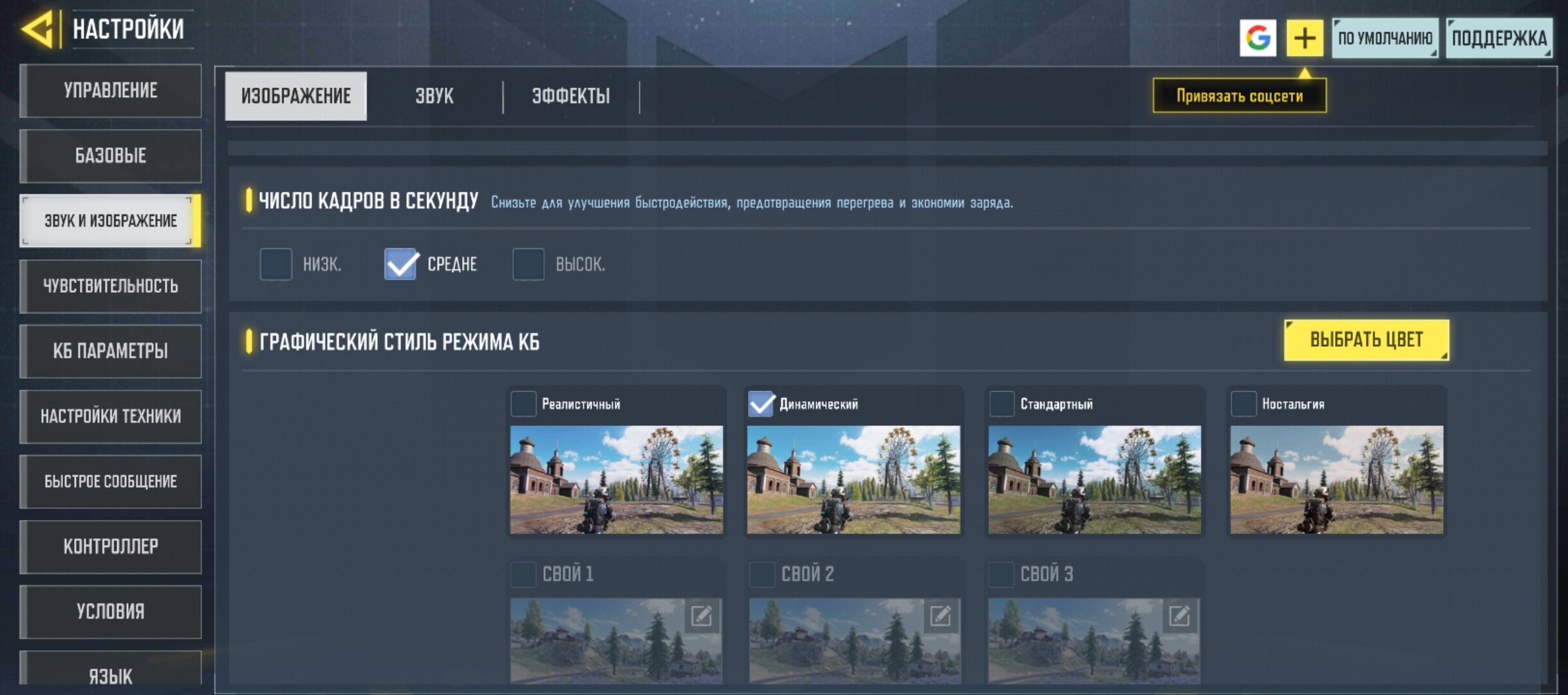Screen dimensions: 1568x695
Task: Click the ВЫБРАТЬ ЦВЕТ button
Action: 1367,340
